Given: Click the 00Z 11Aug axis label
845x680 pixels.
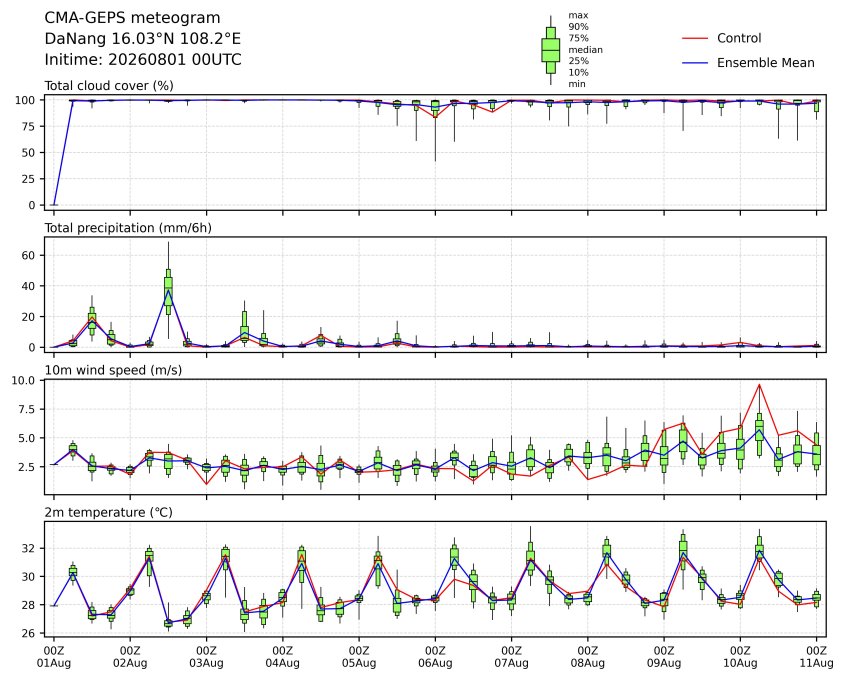Looking at the screenshot, I should pos(816,657).
